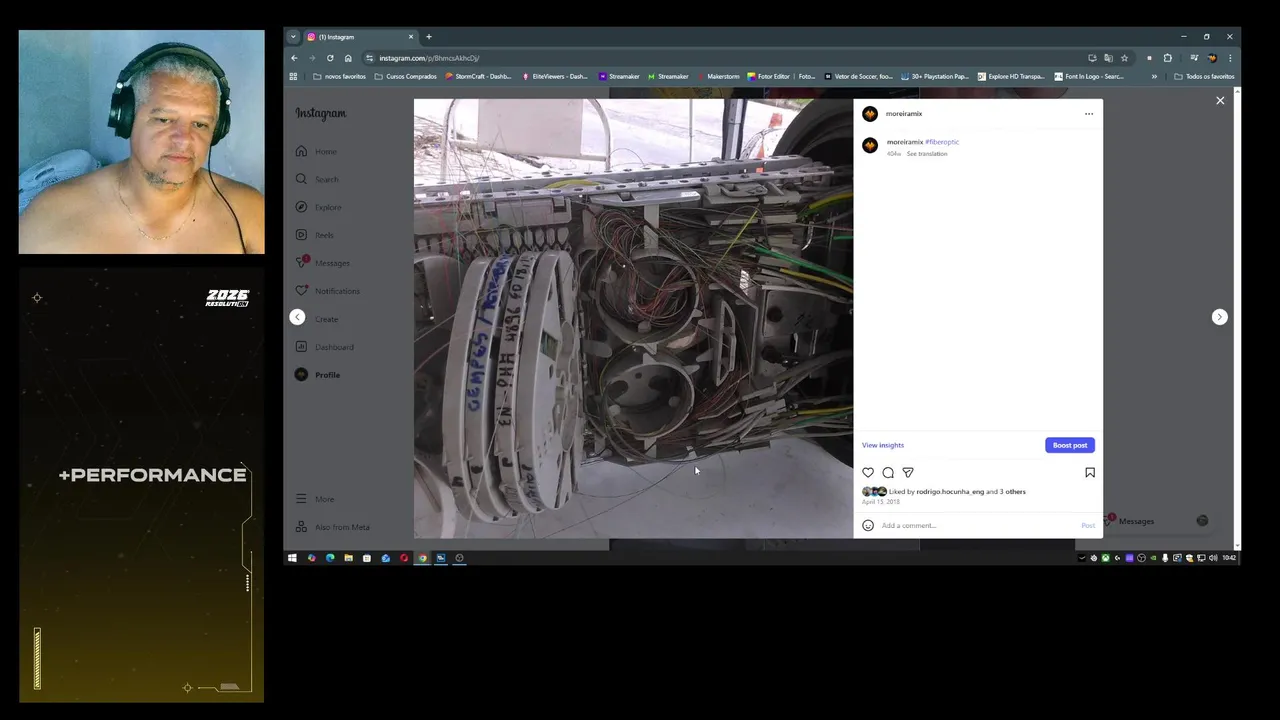Screen dimensions: 1280x720
Task: Open floating Messages panel at bottom
Action: point(1157,521)
